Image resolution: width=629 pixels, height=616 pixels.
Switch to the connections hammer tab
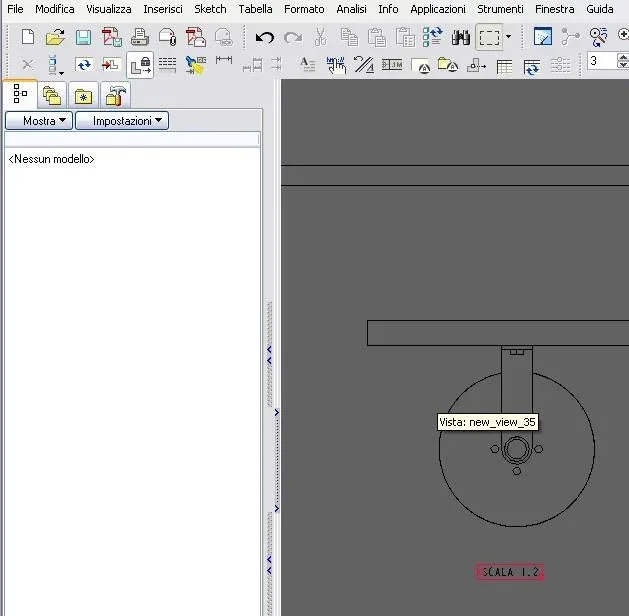pyautogui.click(x=116, y=95)
